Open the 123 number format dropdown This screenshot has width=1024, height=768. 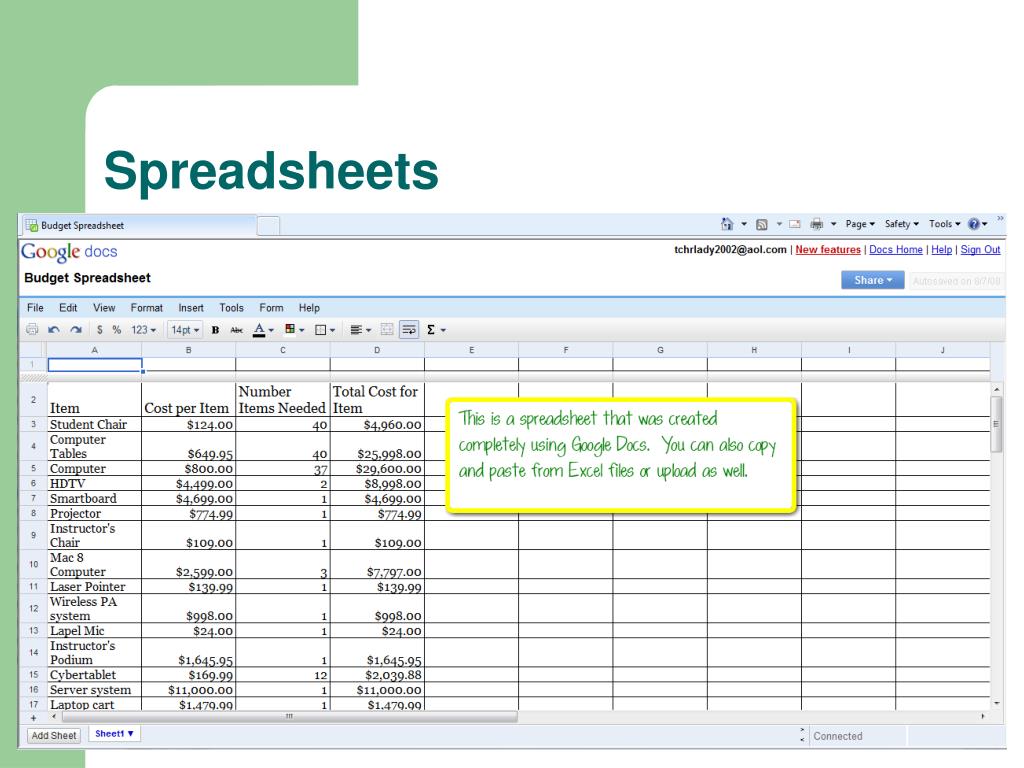(x=144, y=330)
